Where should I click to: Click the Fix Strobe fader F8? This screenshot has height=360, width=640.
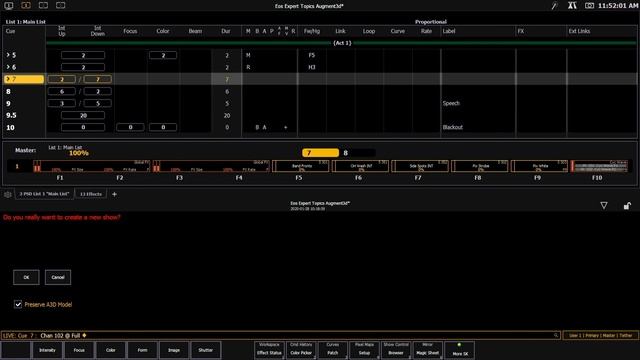coord(480,166)
